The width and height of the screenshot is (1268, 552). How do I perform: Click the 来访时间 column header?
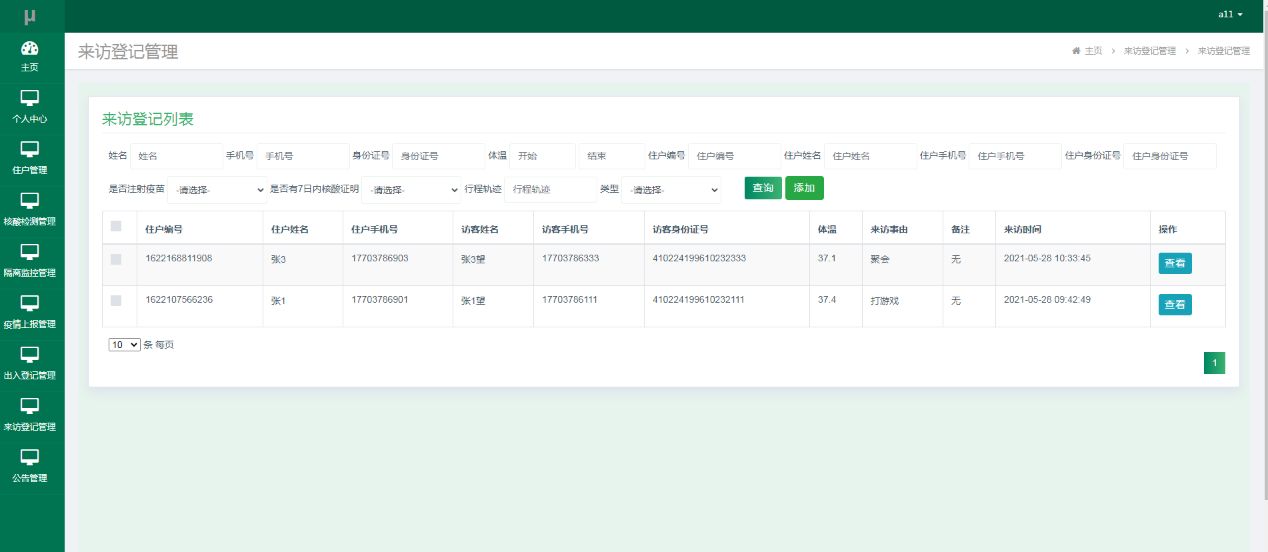1022,229
